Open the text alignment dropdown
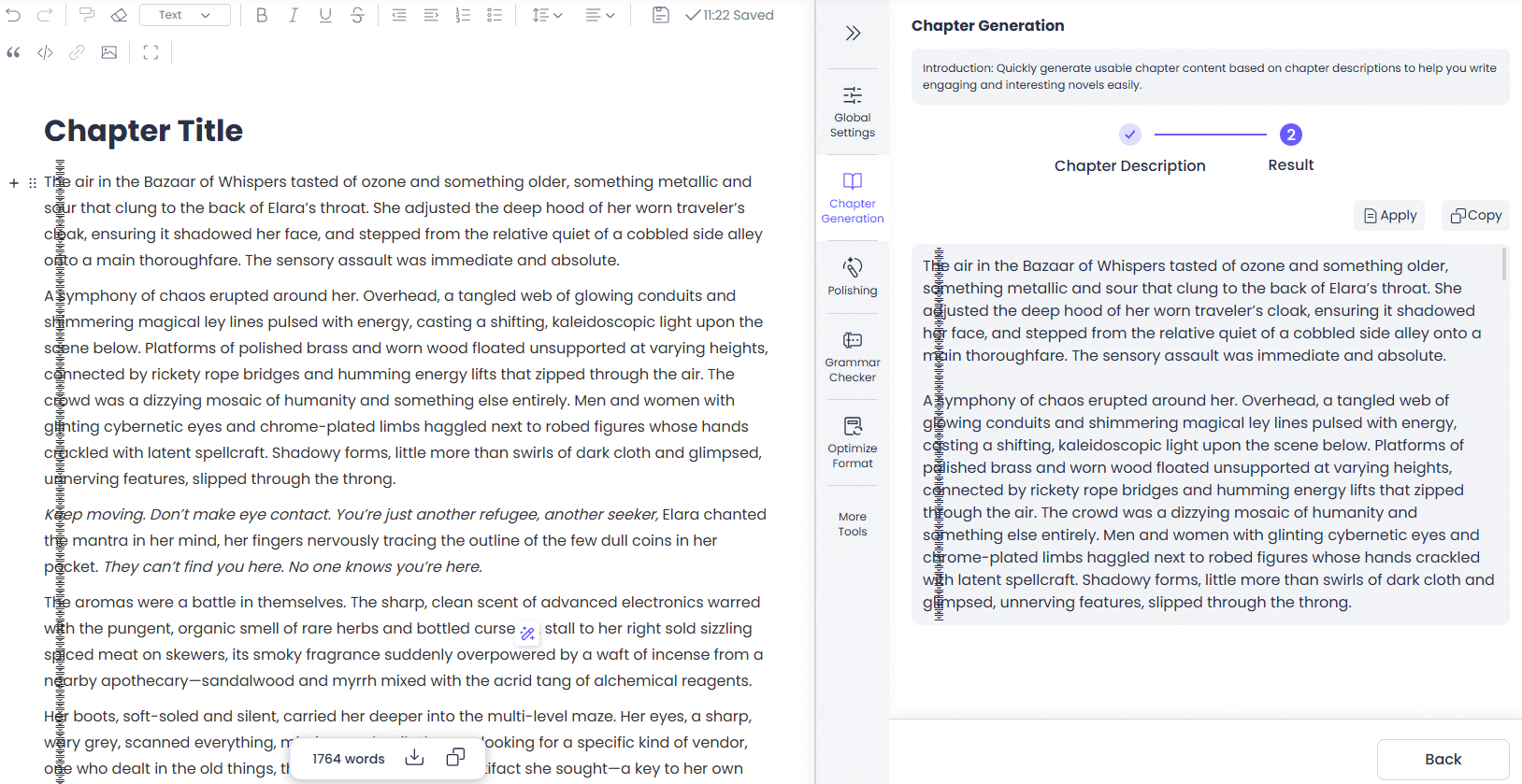 599,15
